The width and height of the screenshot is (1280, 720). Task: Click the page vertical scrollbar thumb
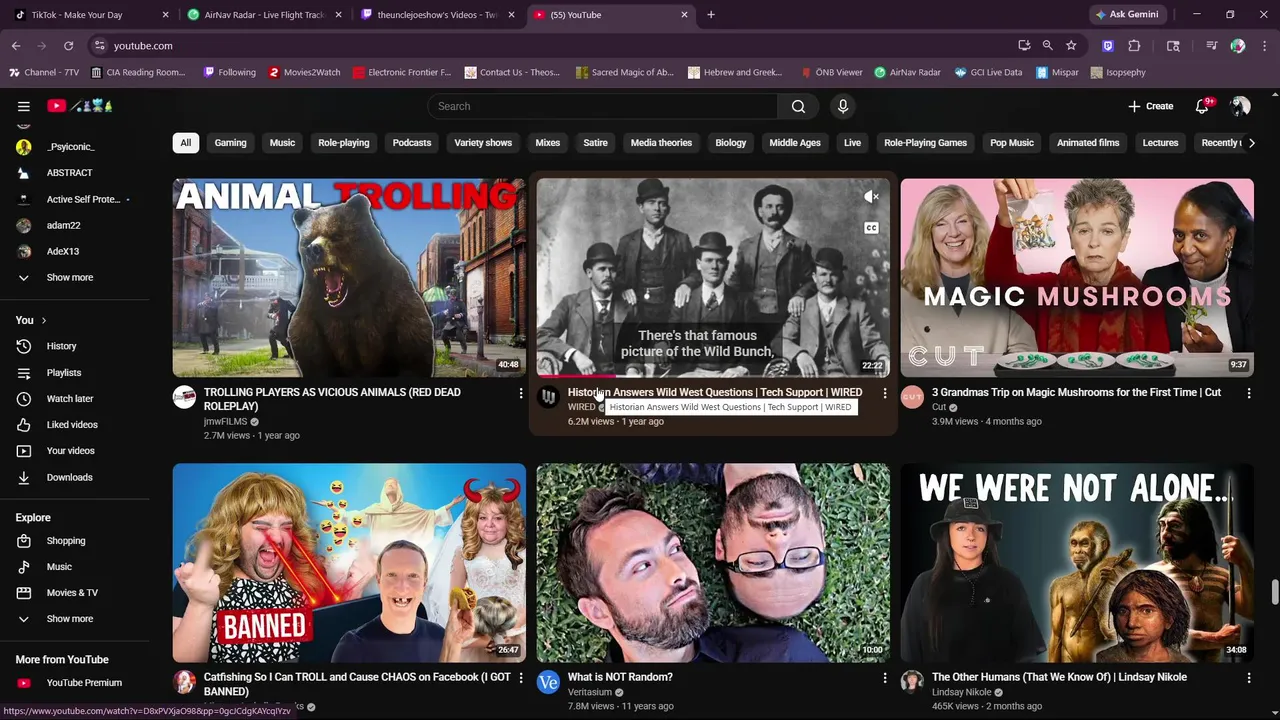(x=1274, y=592)
